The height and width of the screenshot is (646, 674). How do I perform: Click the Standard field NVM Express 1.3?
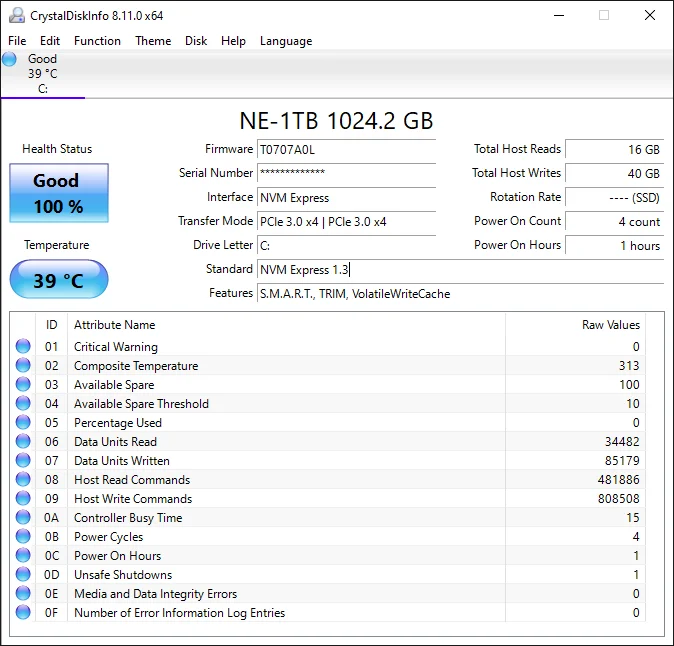461,269
